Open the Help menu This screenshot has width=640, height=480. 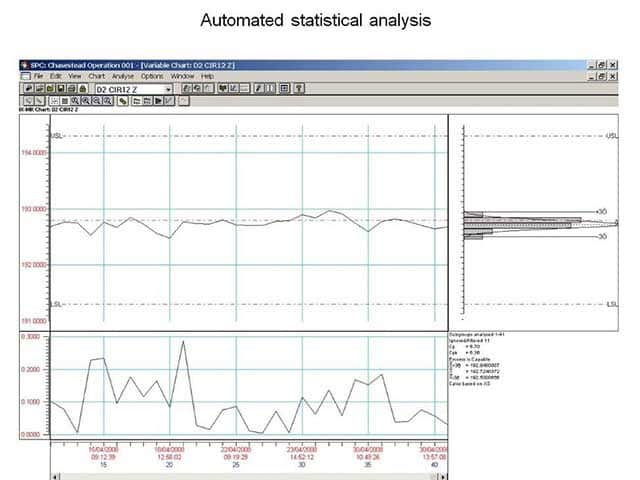pos(207,76)
